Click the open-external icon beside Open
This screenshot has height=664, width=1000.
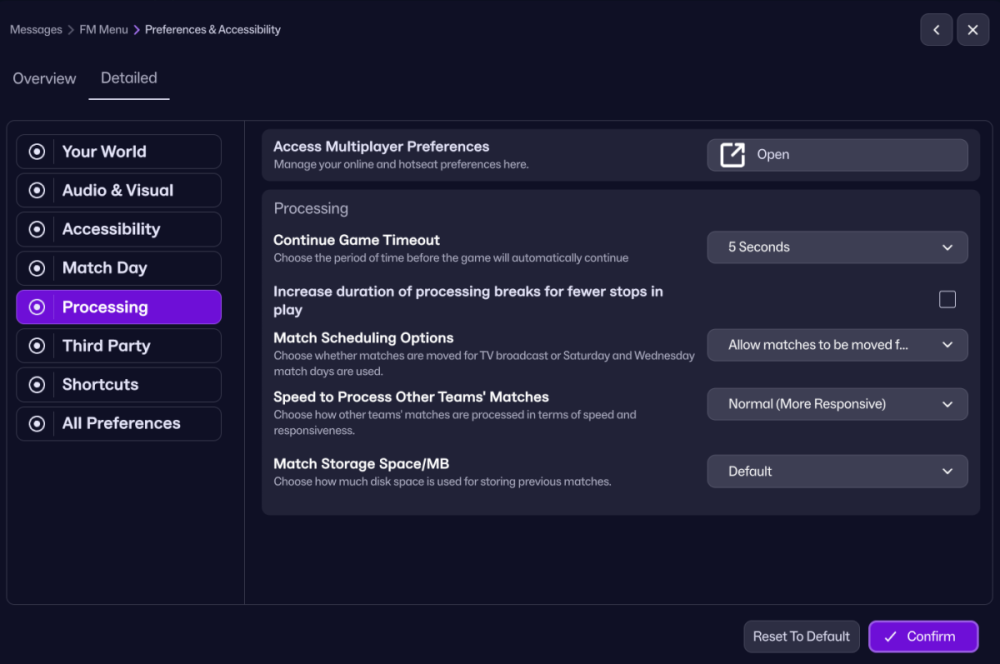(733, 155)
